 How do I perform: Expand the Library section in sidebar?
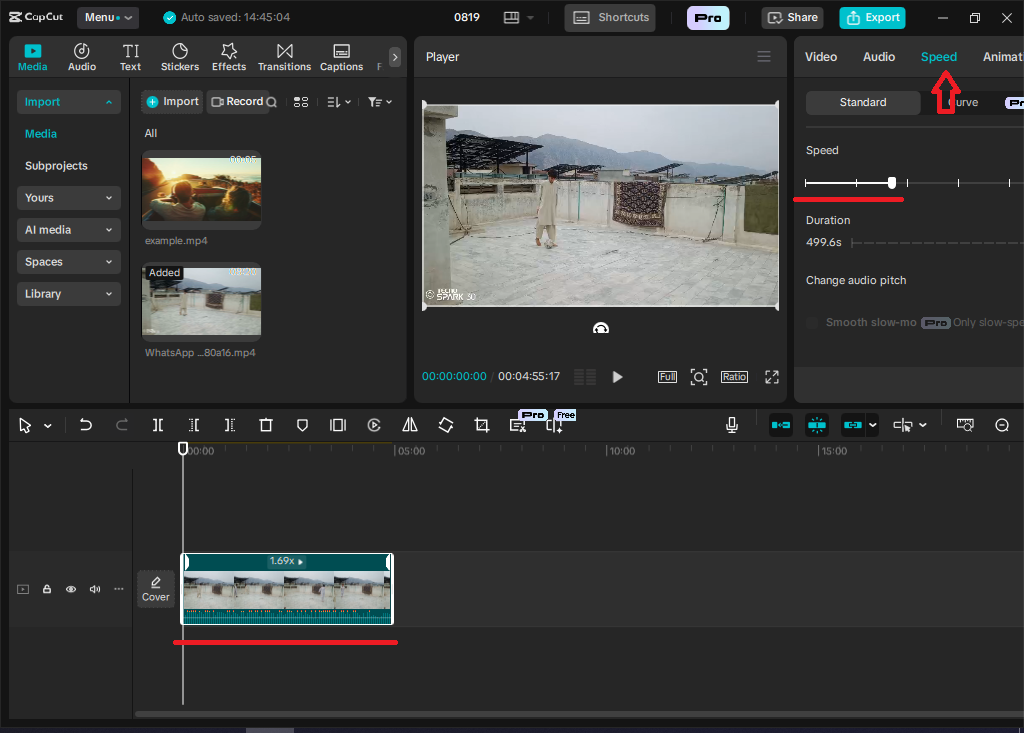[x=68, y=294]
